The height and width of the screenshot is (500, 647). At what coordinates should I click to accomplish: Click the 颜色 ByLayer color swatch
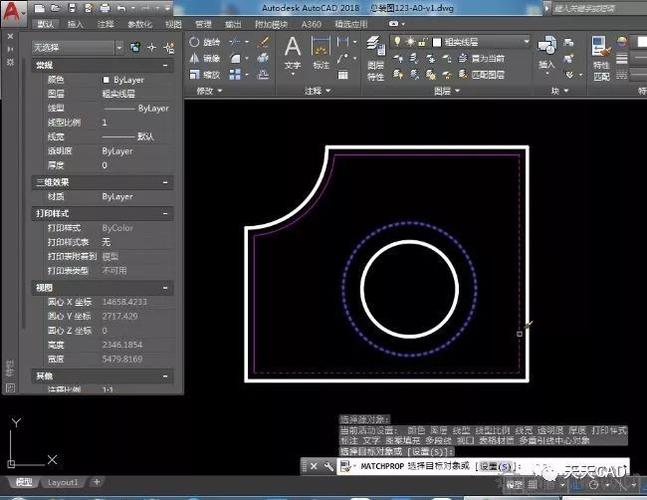[x=106, y=79]
